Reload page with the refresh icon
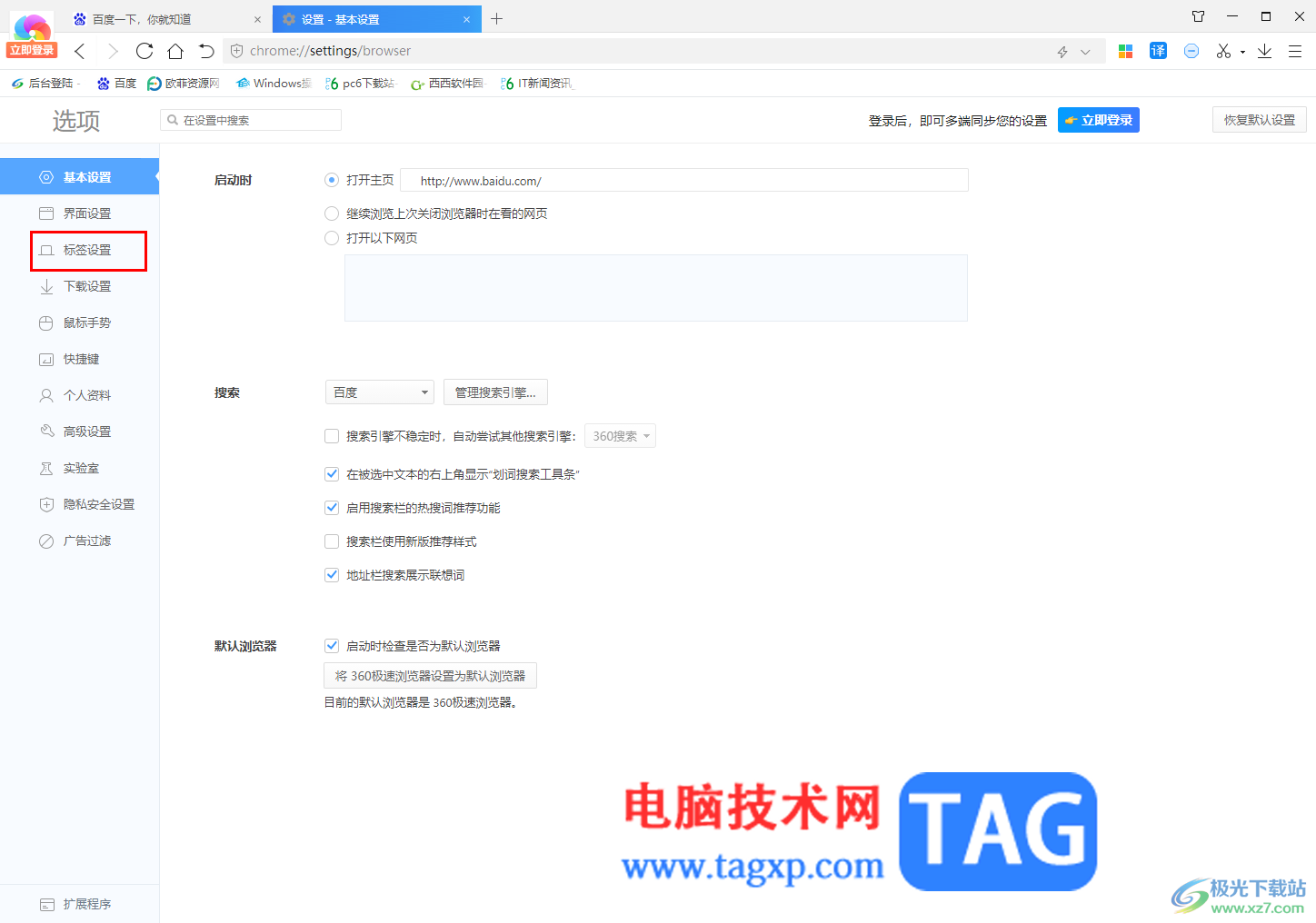 145,51
